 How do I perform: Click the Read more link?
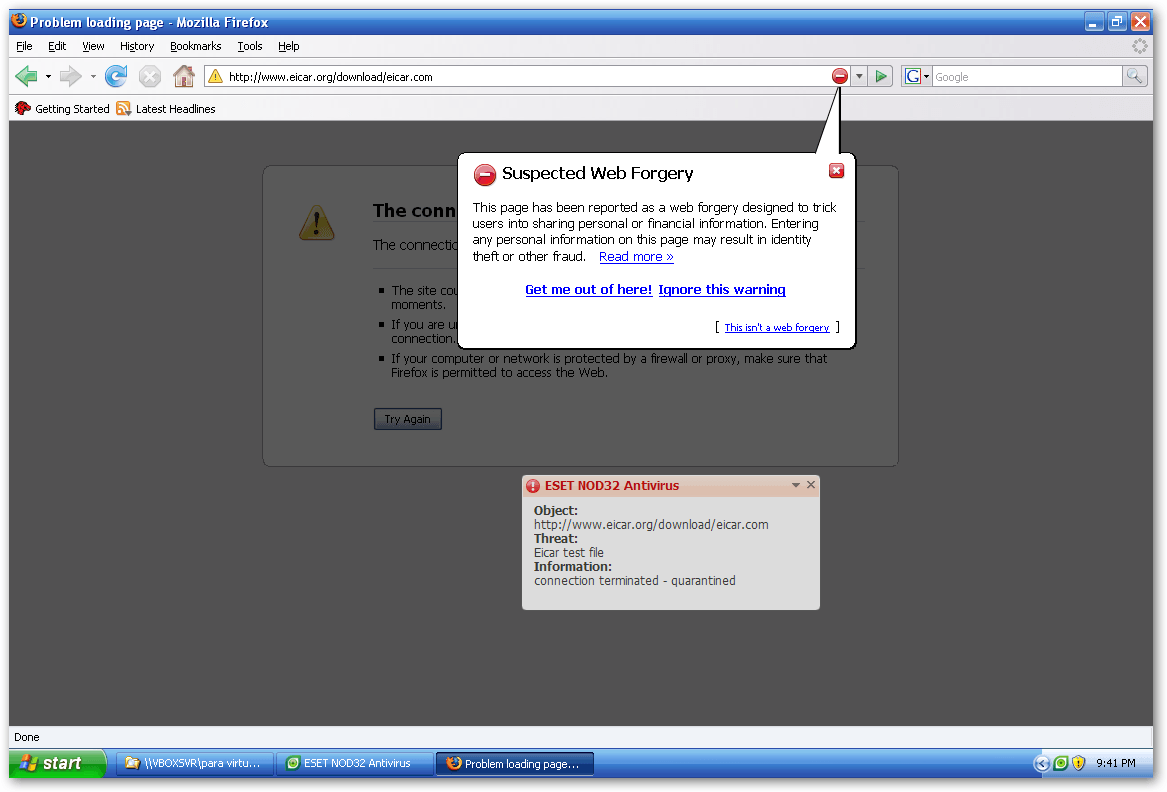tap(636, 256)
